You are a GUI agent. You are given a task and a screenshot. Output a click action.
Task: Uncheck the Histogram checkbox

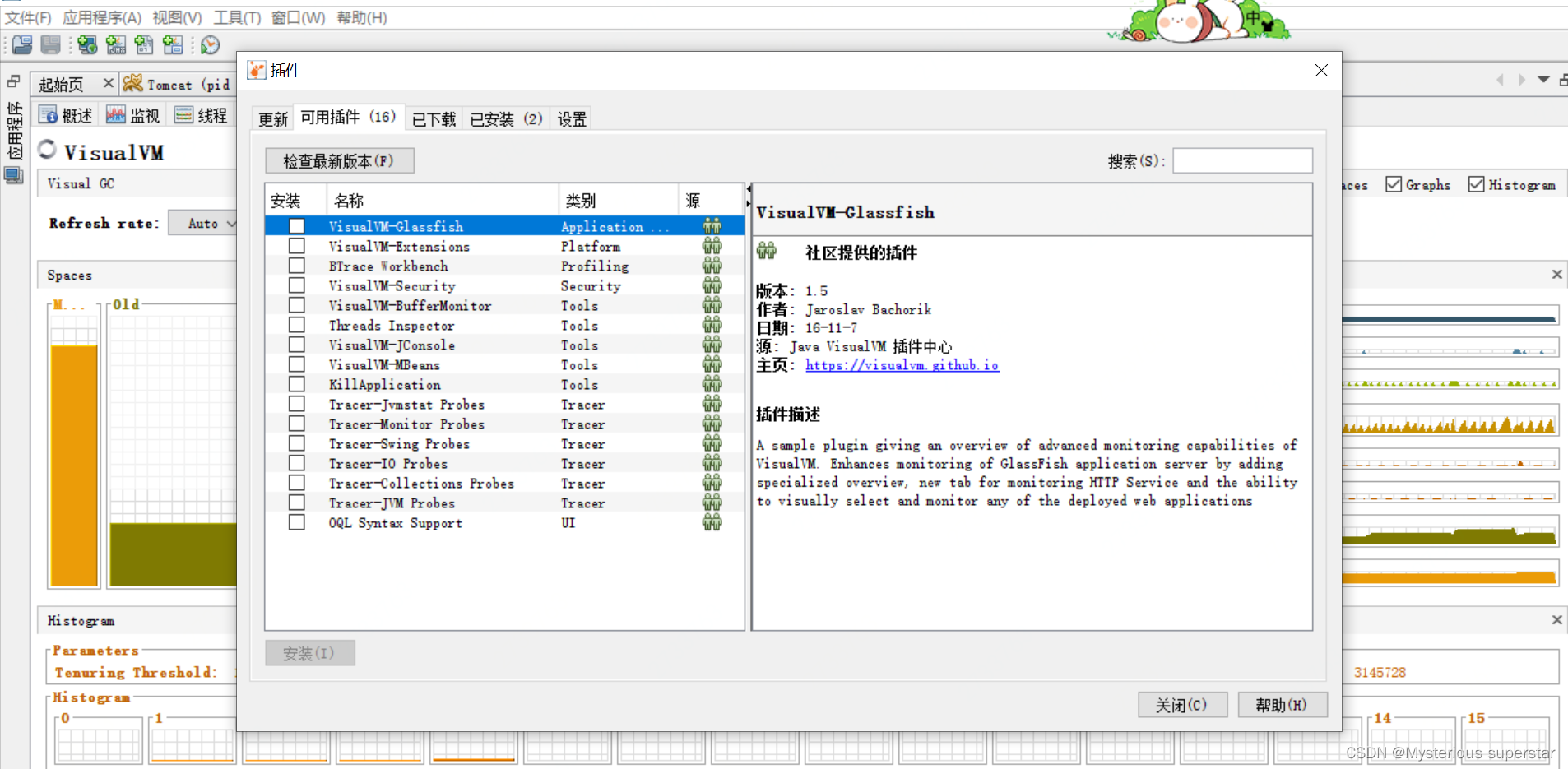point(1477,184)
